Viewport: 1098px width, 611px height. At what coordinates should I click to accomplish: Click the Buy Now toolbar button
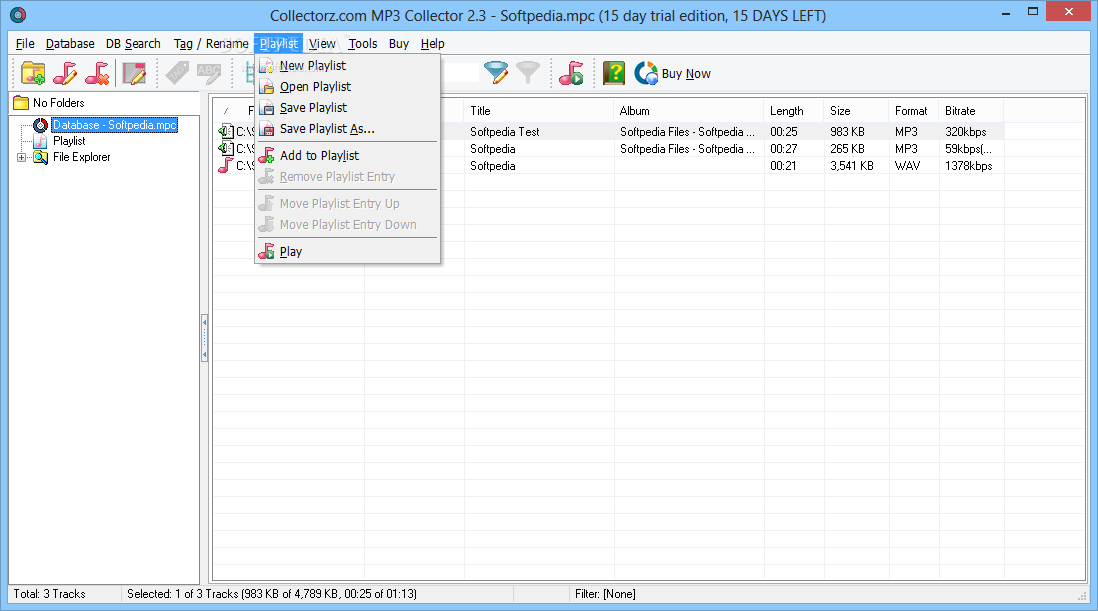(x=672, y=73)
